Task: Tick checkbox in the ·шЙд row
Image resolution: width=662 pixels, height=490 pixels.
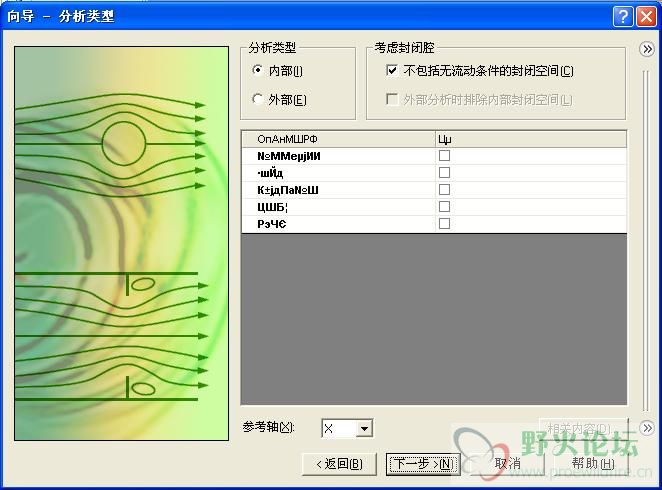Action: (444, 173)
